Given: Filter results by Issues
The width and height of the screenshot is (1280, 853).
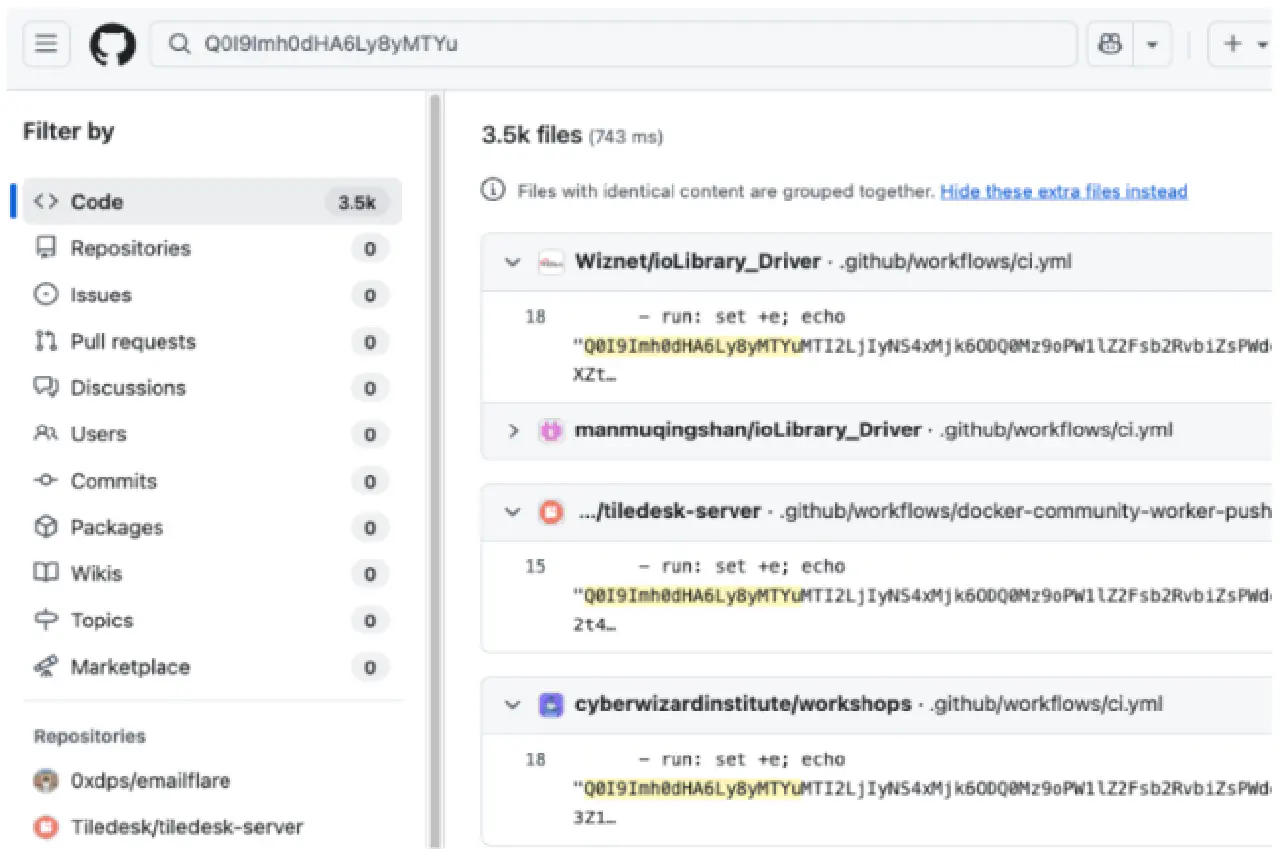Looking at the screenshot, I should [x=212, y=295].
